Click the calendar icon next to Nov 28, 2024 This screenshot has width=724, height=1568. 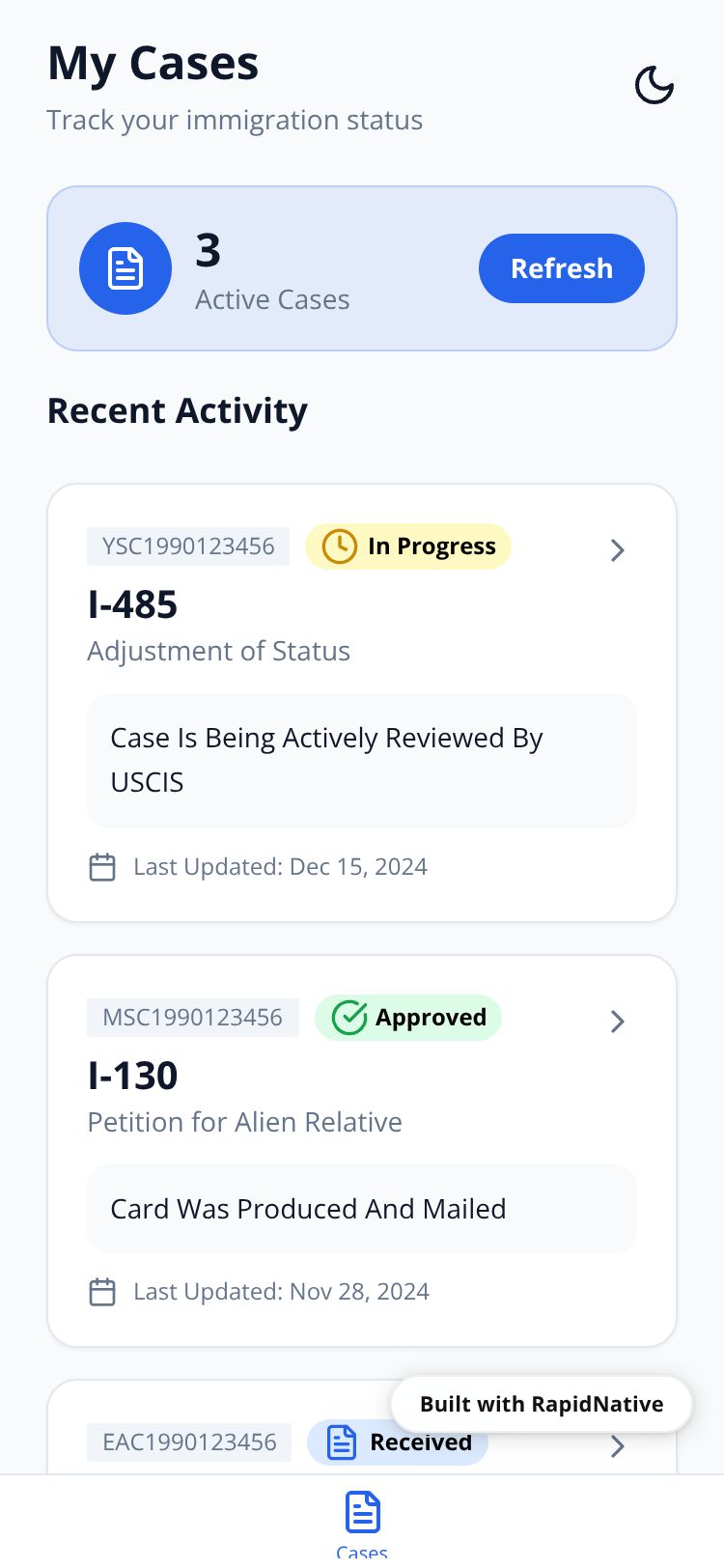[x=102, y=1292]
